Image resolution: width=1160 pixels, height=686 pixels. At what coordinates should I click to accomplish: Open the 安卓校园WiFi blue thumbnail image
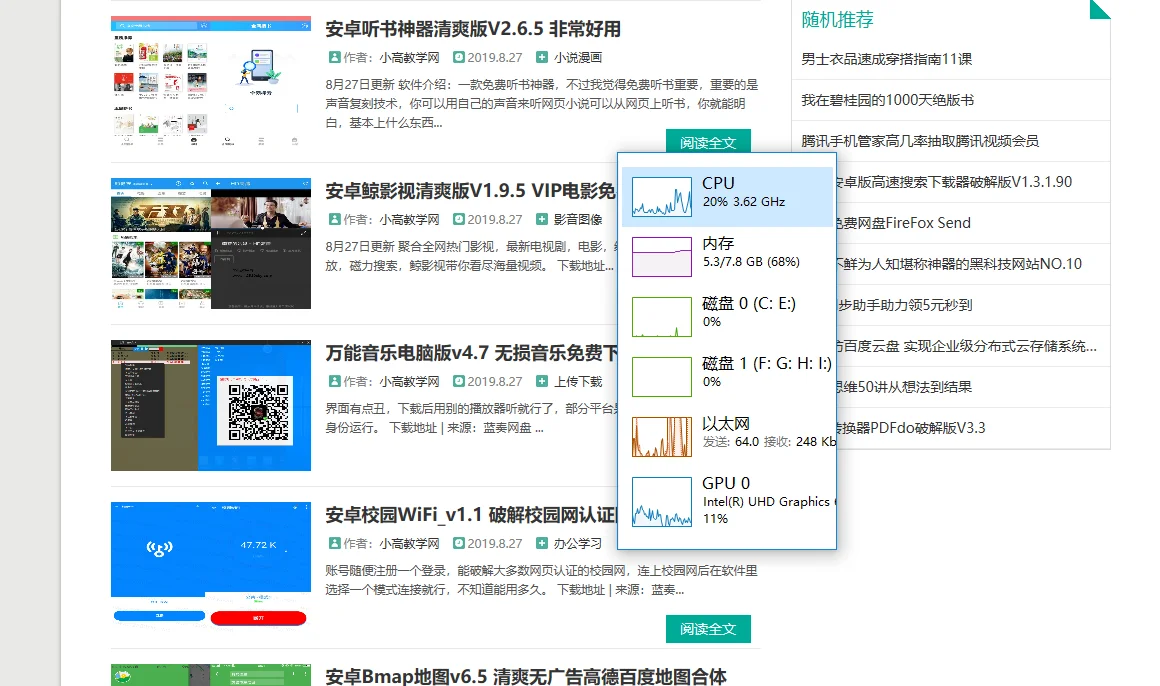coord(211,566)
